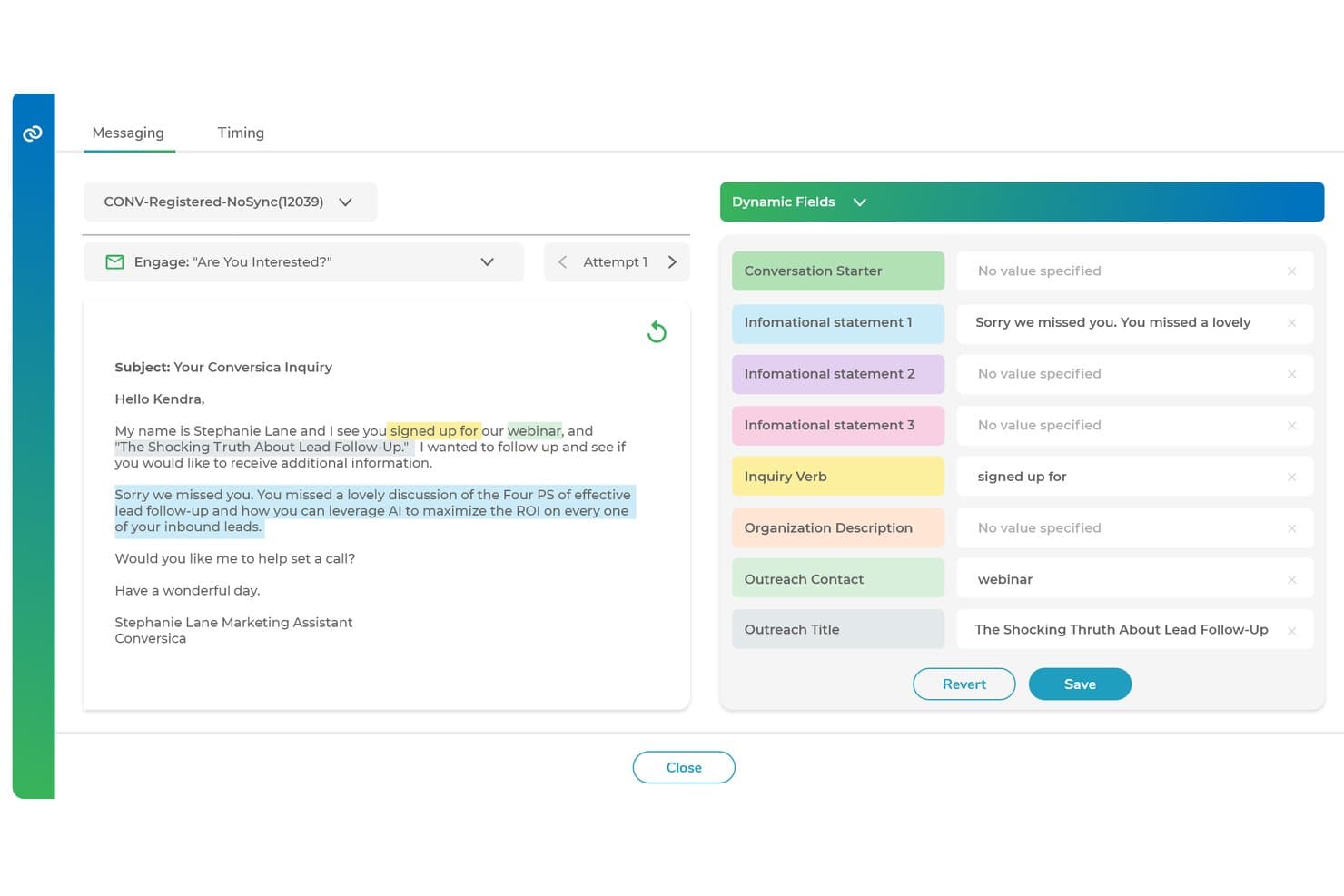Viewport: 1344px width, 896px height.
Task: Click highlighted "signed up for" in email
Action: 434,431
